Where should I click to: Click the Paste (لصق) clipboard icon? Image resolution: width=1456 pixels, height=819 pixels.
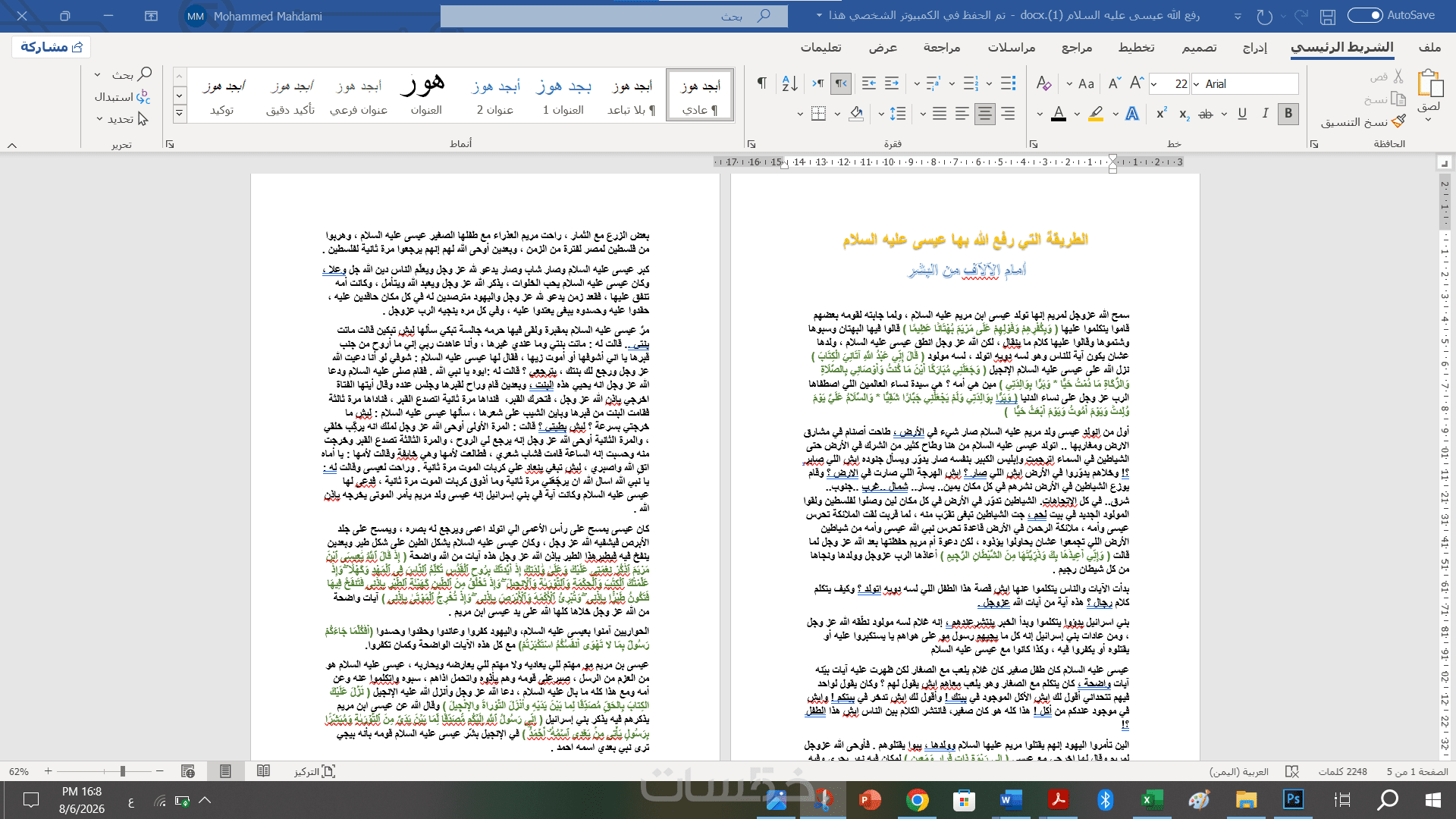(1429, 83)
